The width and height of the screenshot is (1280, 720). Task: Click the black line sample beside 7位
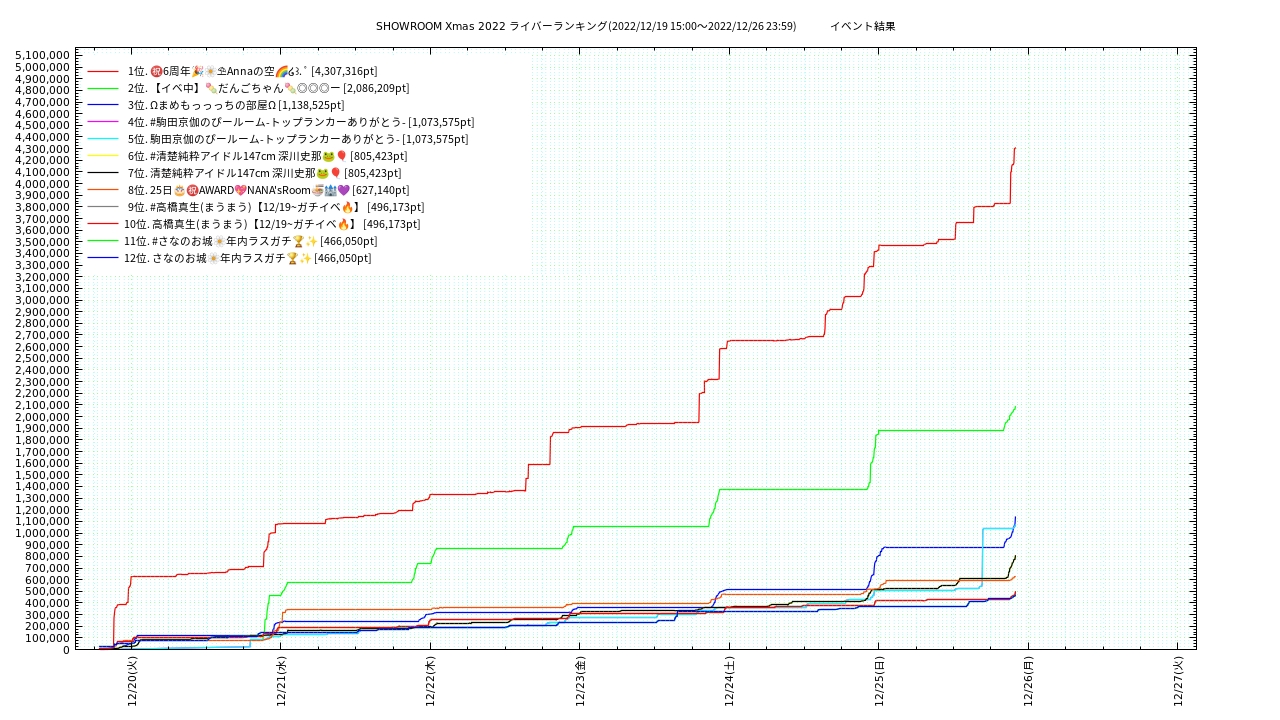(104, 174)
